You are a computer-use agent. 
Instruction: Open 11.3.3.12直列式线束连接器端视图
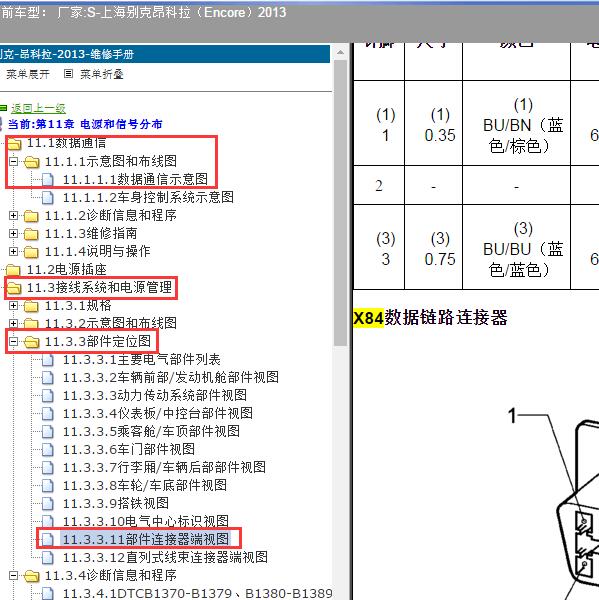[x=165, y=557]
